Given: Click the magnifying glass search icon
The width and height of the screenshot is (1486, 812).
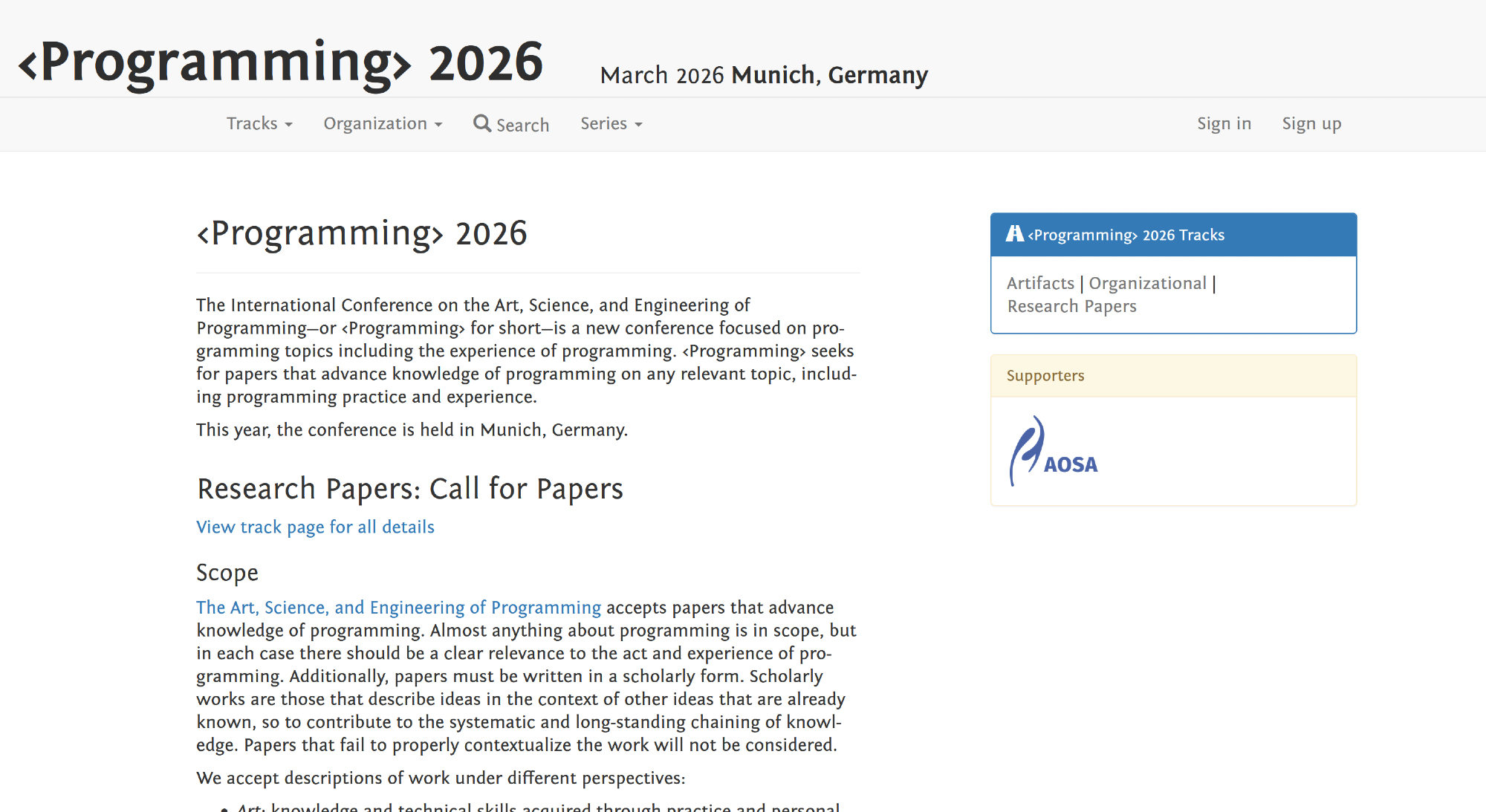Looking at the screenshot, I should [482, 123].
